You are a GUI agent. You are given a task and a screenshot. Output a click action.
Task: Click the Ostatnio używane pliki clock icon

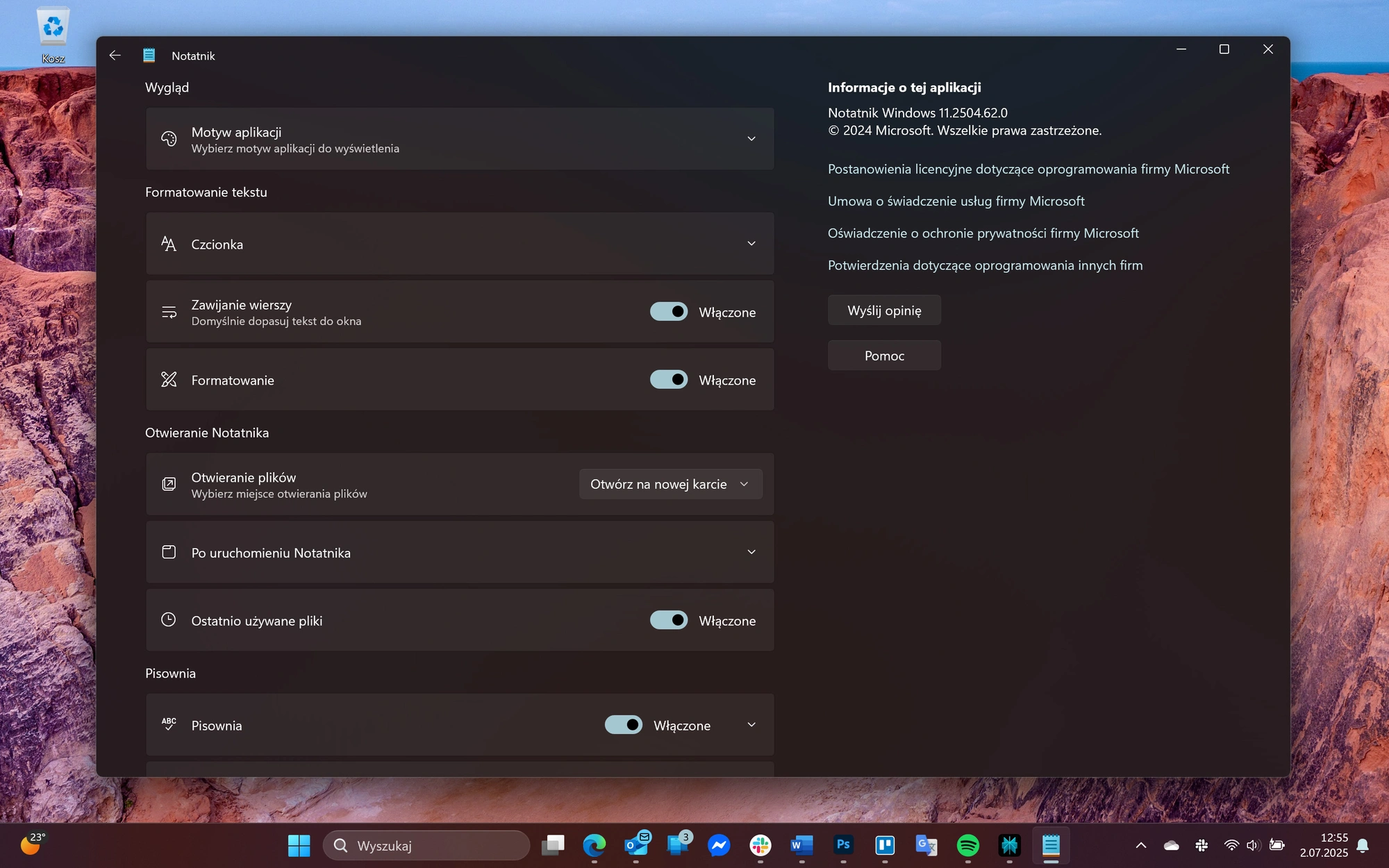click(x=169, y=619)
